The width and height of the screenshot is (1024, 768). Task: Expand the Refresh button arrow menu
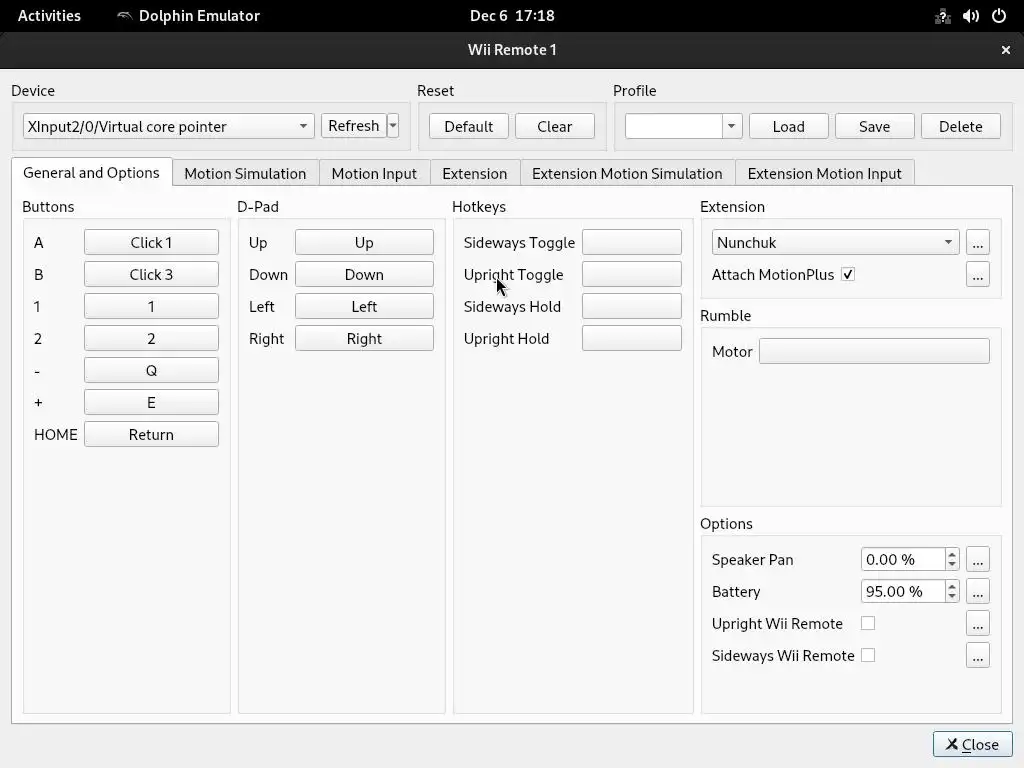pyautogui.click(x=392, y=125)
